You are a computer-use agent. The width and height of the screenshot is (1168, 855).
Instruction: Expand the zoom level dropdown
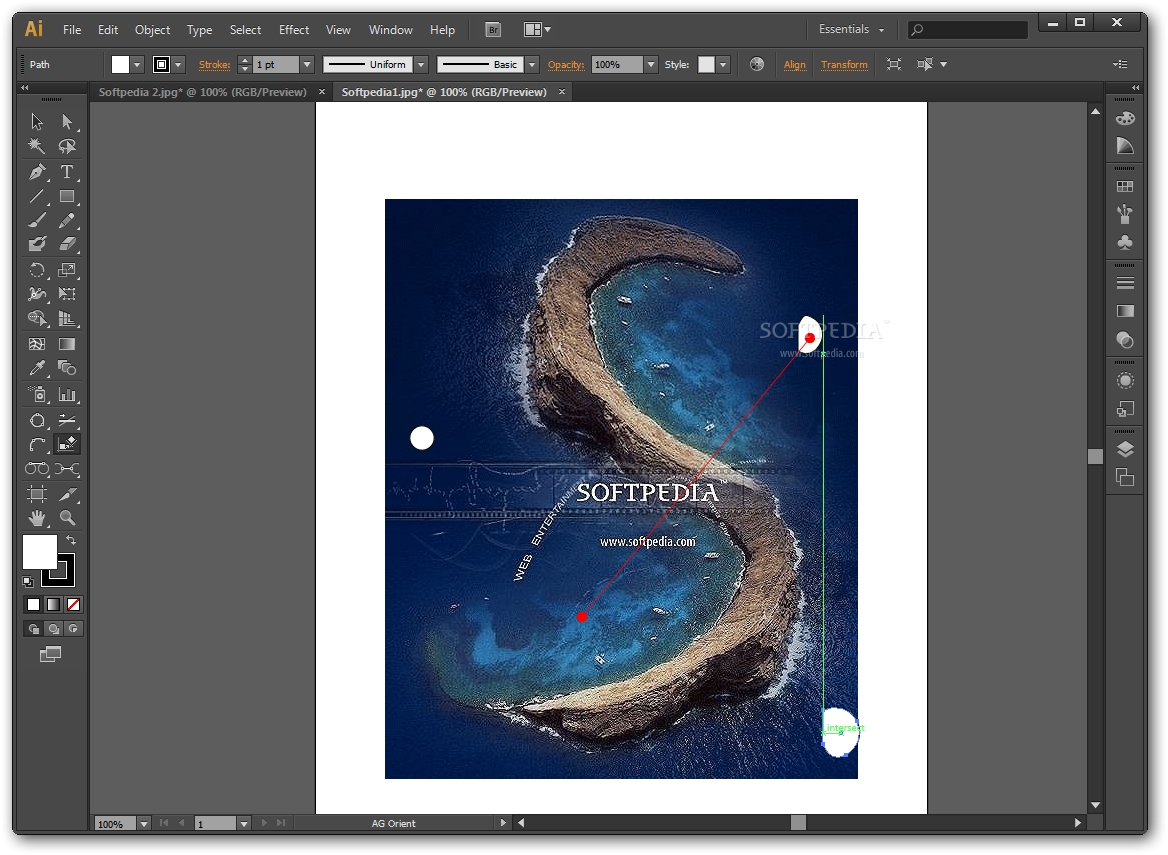pos(144,824)
